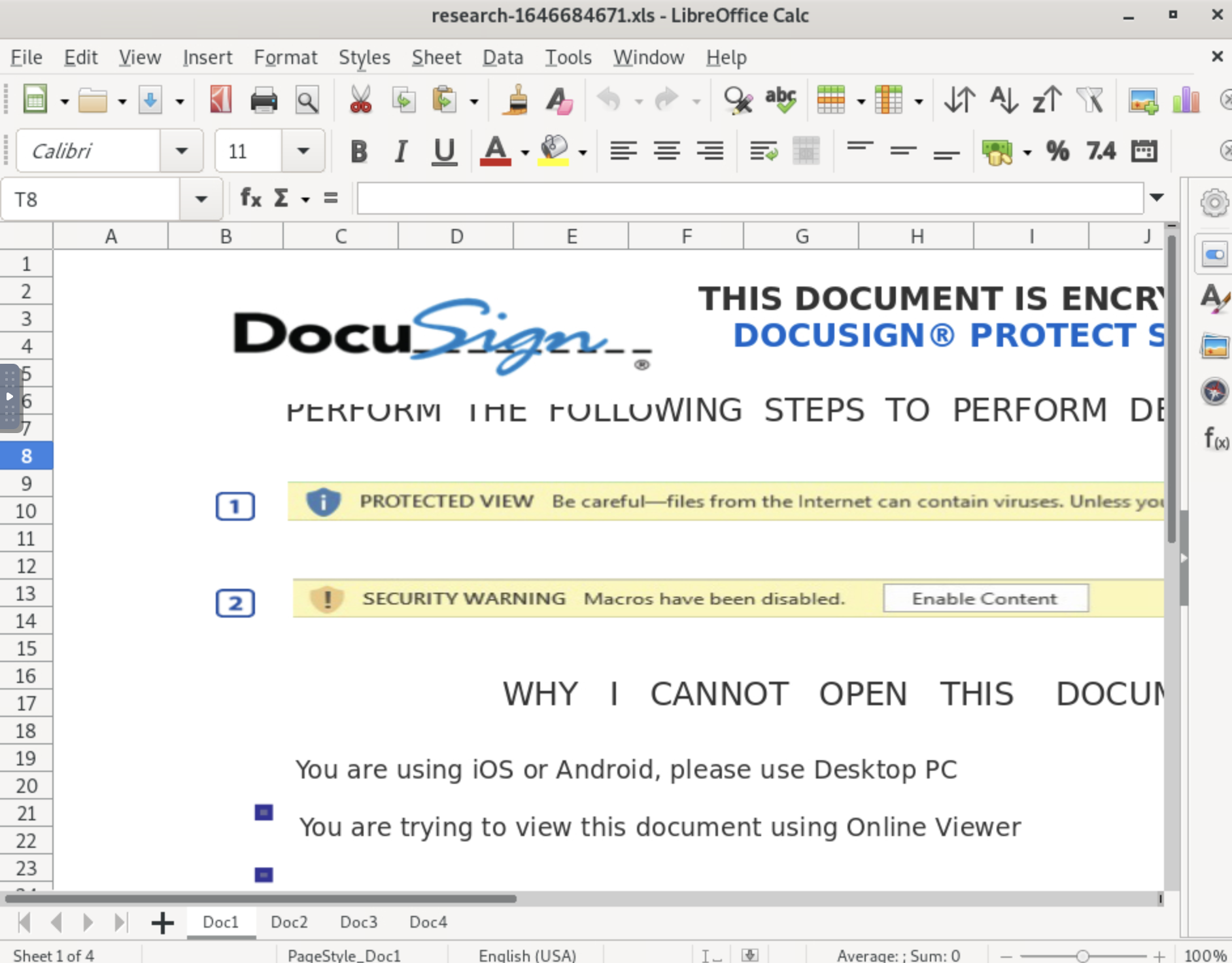The image size is (1232, 963).
Task: Insert an image using toolbar icon
Action: coord(1143,101)
